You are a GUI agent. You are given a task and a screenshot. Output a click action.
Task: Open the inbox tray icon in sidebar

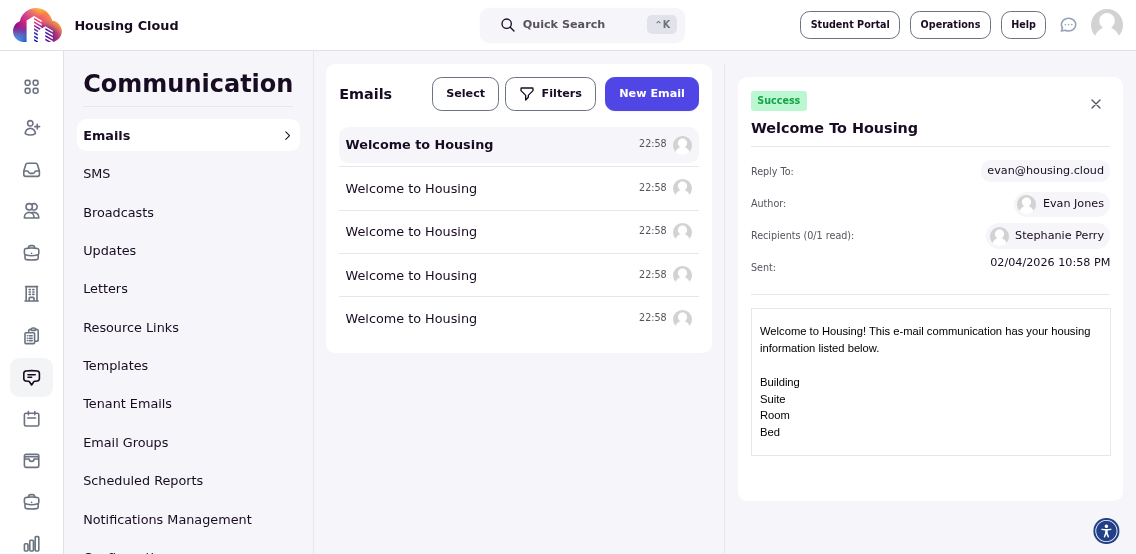coord(31,169)
